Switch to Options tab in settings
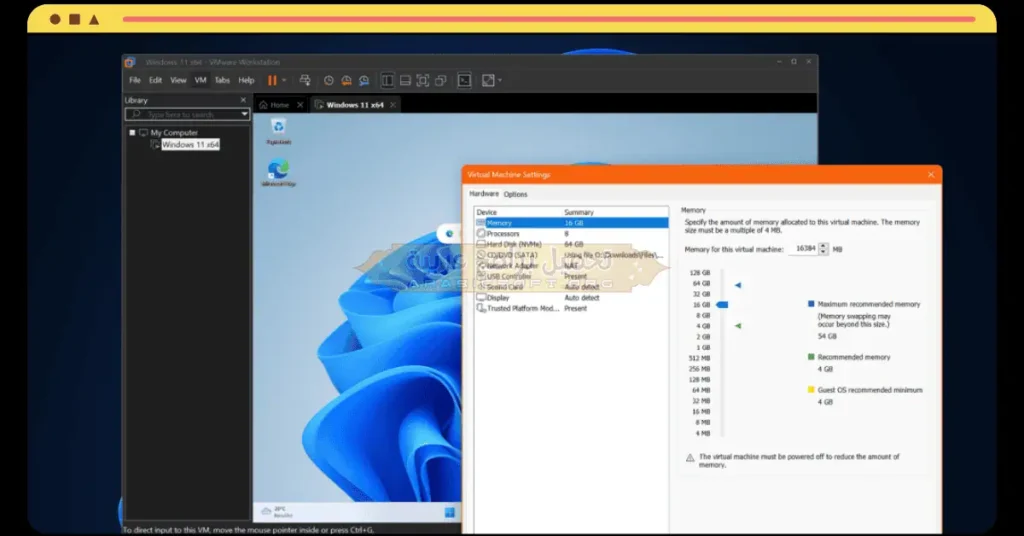This screenshot has height=536, width=1024. click(x=515, y=195)
